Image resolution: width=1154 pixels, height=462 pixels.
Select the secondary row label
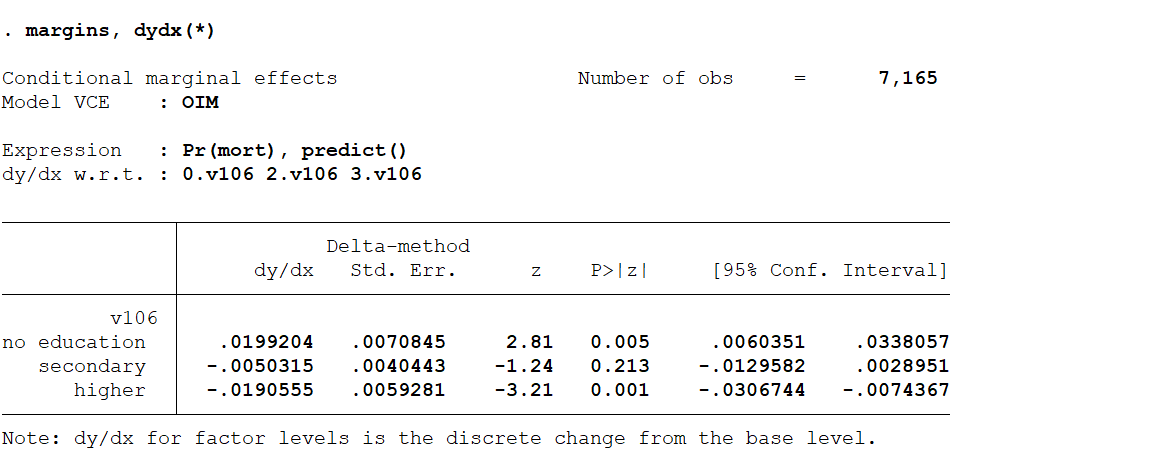tap(92, 366)
